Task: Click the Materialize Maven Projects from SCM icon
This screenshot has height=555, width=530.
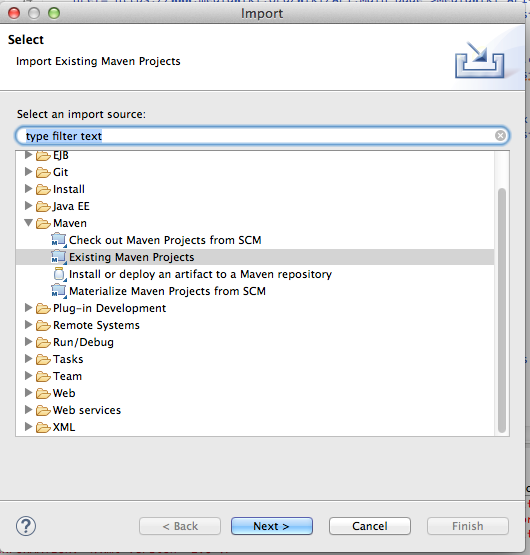Action: click(x=59, y=291)
